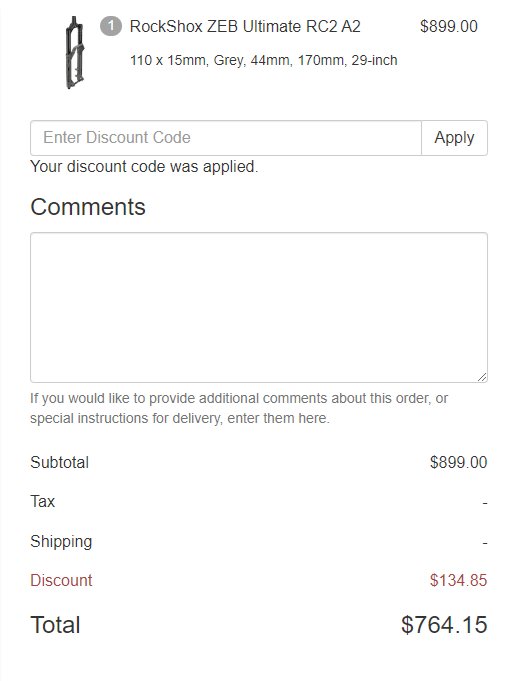Click the Total label

(55, 625)
